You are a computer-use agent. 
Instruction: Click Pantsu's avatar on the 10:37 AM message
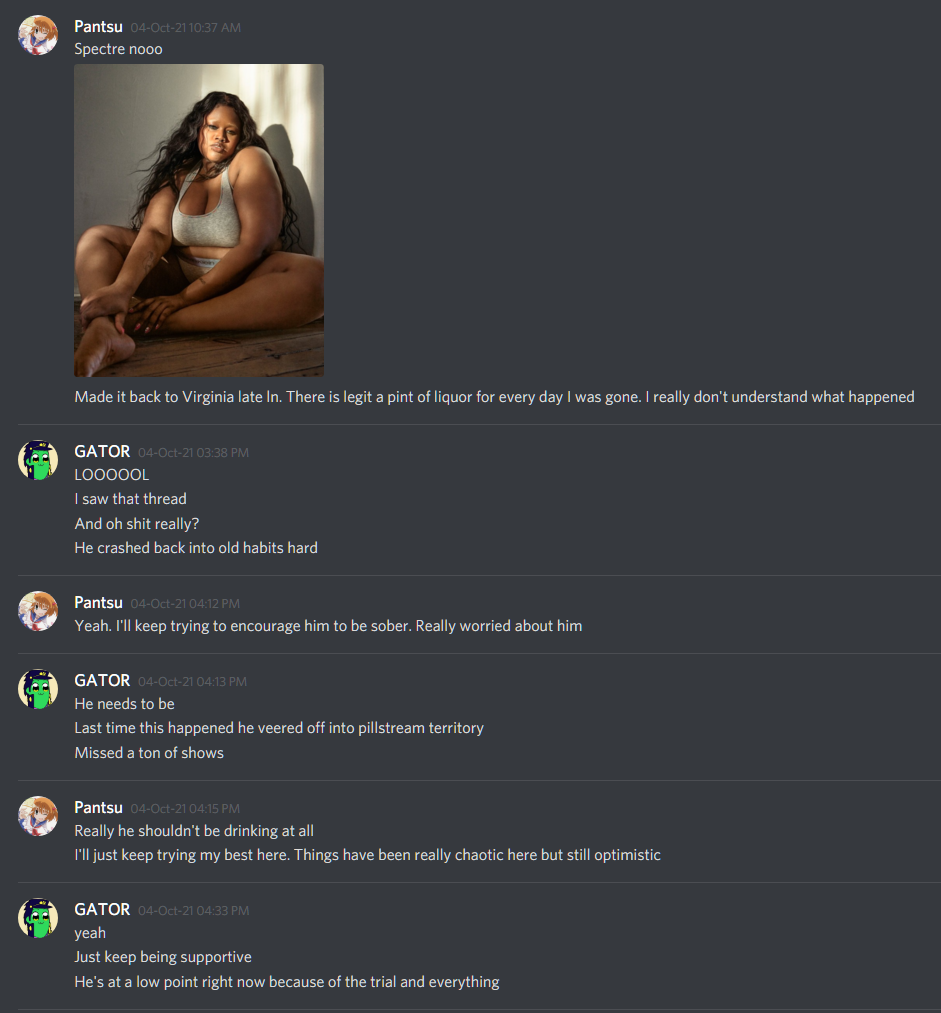(x=38, y=35)
